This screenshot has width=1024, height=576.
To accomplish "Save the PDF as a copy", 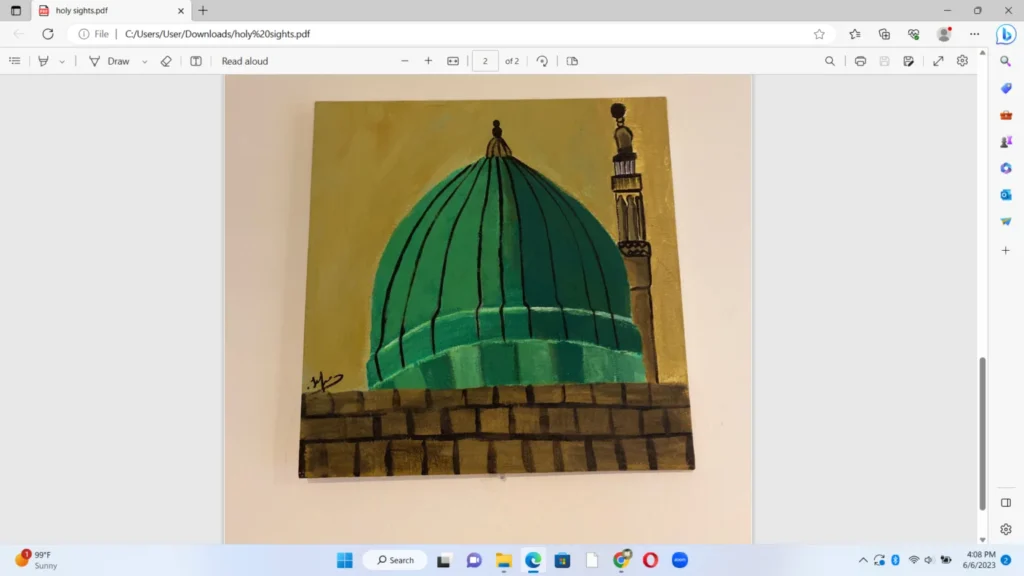I will pyautogui.click(x=908, y=61).
